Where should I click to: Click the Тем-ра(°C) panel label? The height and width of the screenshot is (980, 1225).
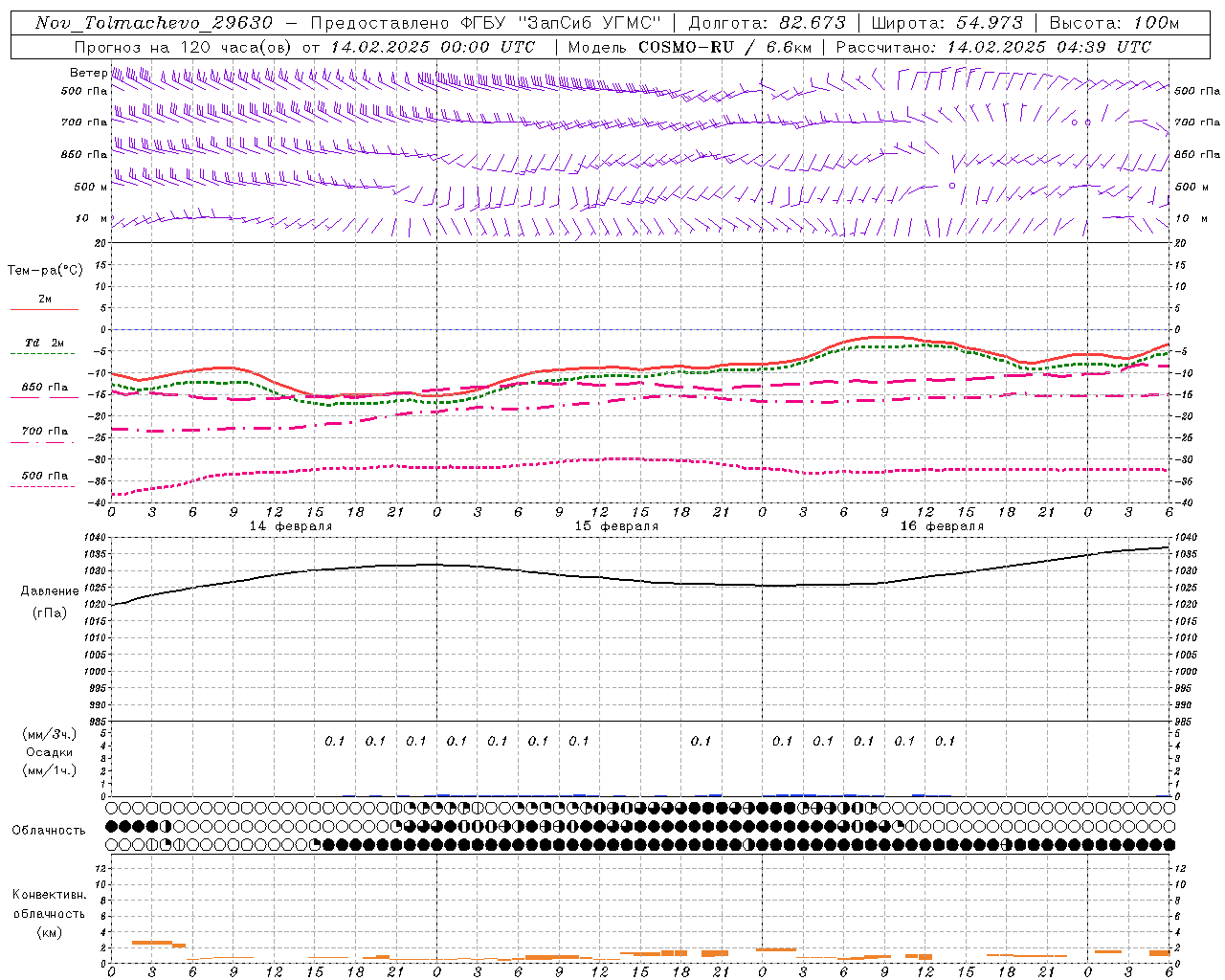(45, 271)
